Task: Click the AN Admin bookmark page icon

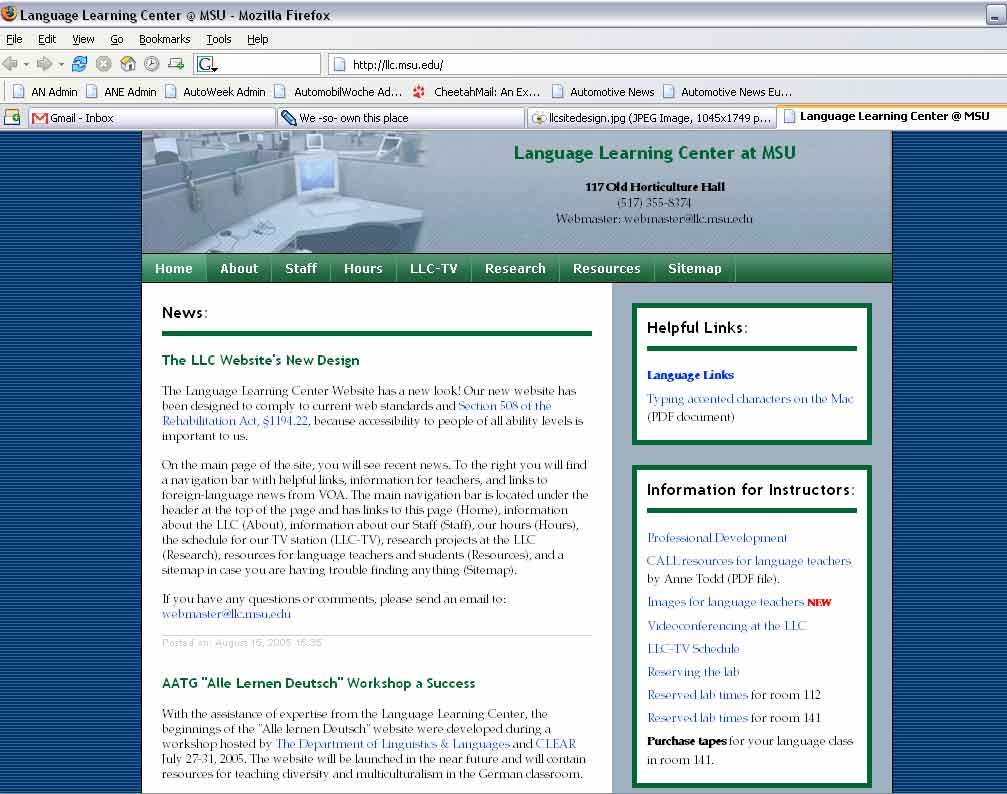Action: (x=19, y=92)
